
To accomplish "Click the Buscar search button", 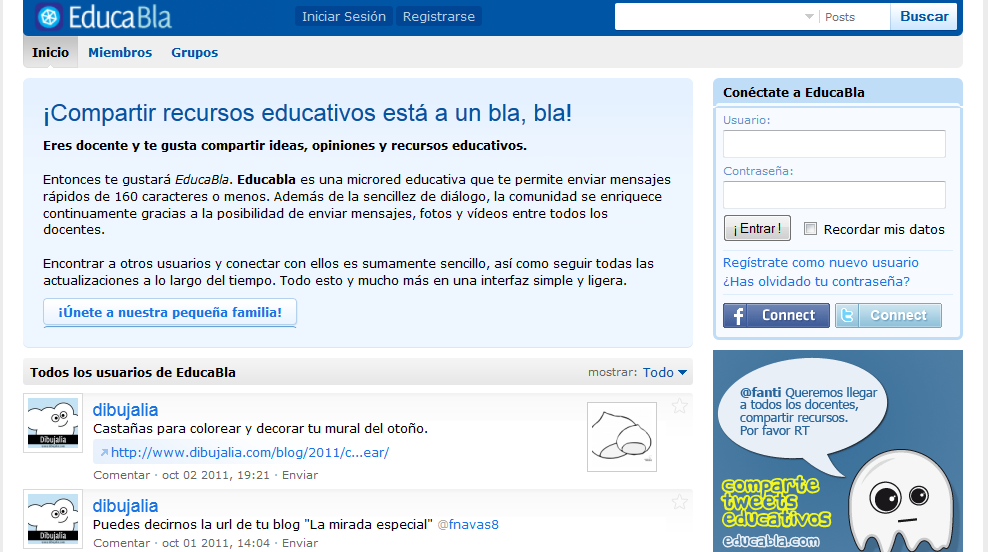I will 924,16.
